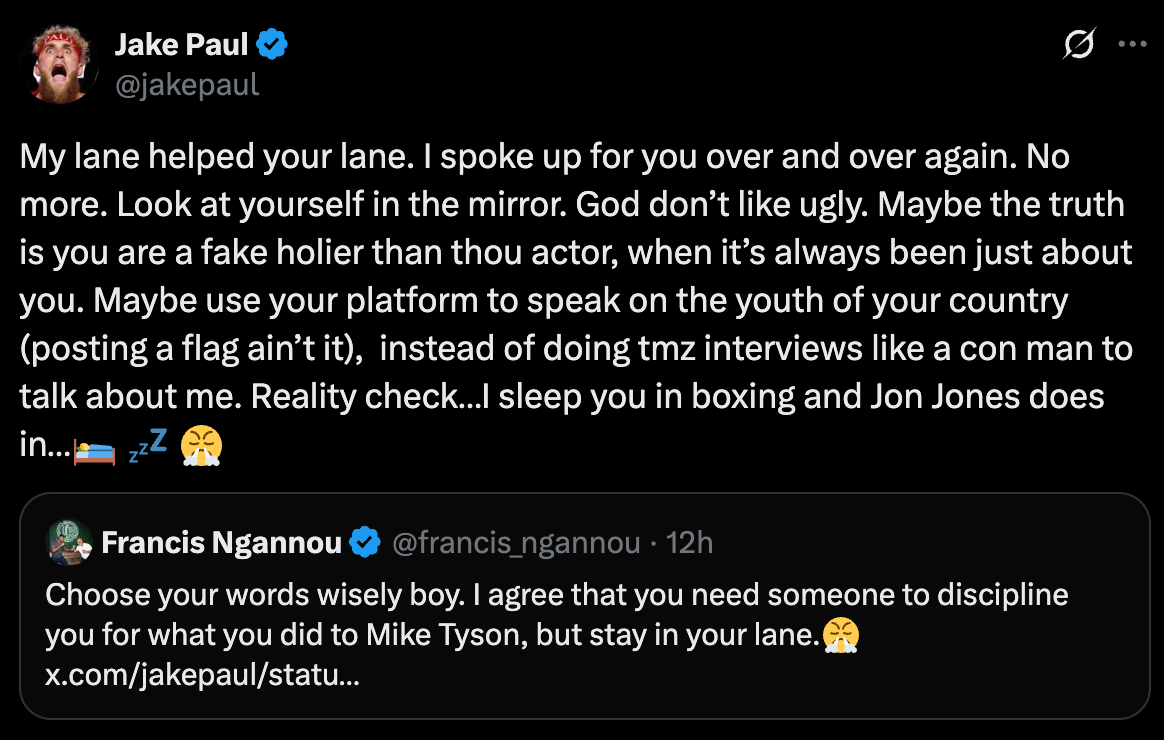
Task: Click the 12h timestamp
Action: [x=690, y=543]
